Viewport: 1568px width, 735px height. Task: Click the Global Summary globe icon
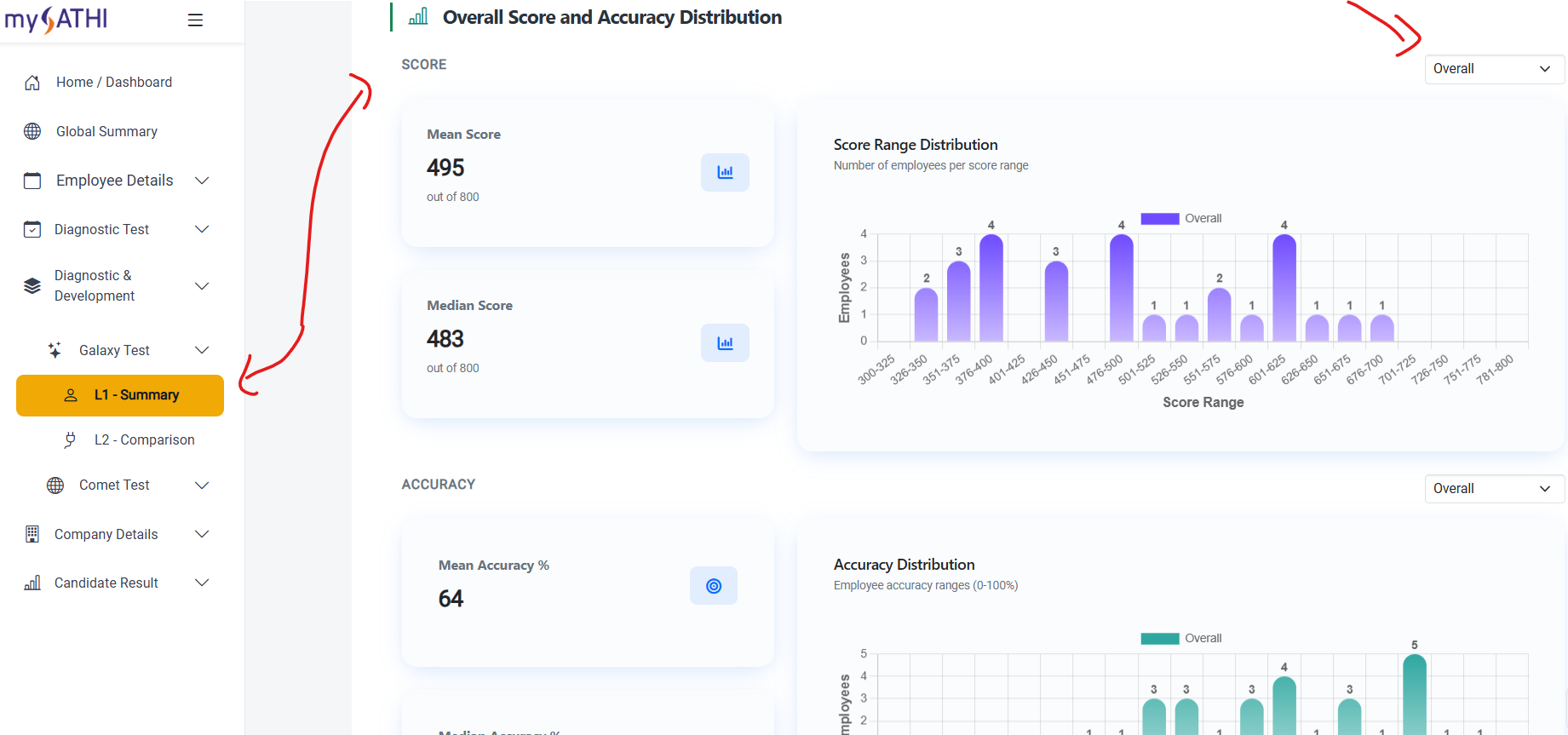(x=32, y=131)
